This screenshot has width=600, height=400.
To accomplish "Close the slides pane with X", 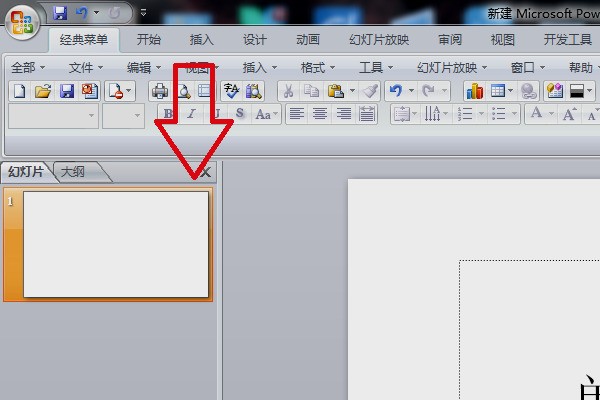I will (206, 172).
